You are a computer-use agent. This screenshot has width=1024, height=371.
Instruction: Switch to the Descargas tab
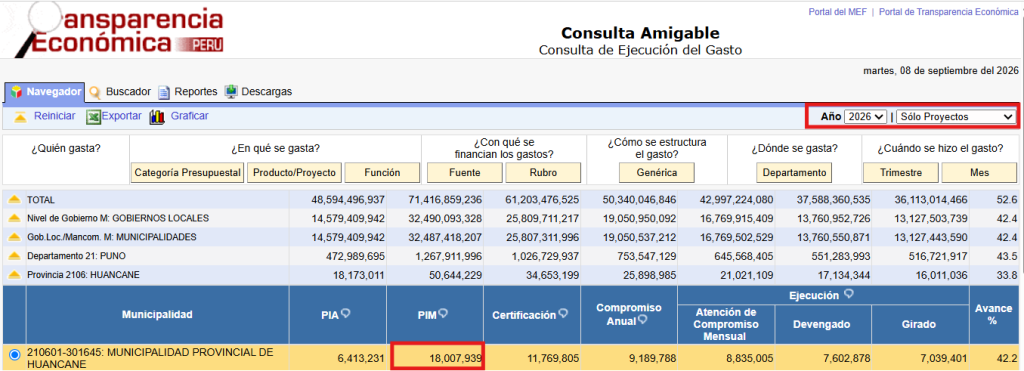tap(259, 92)
